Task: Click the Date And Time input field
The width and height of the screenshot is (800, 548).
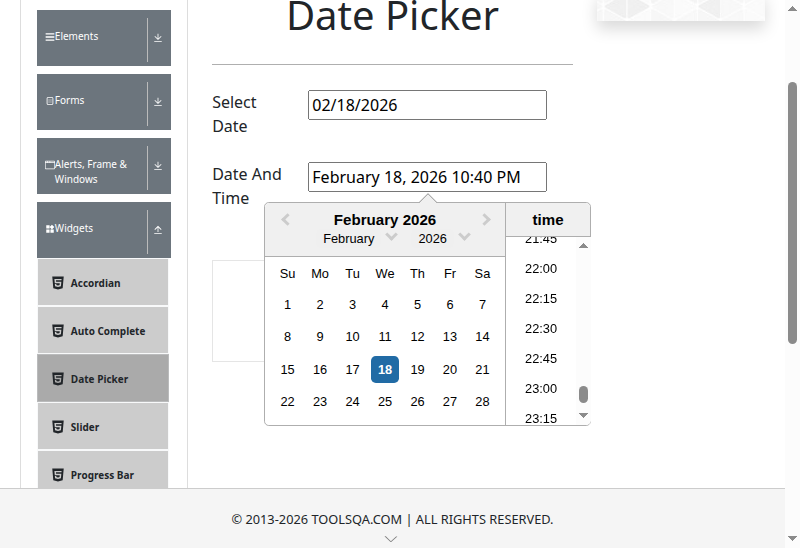Action: (427, 177)
